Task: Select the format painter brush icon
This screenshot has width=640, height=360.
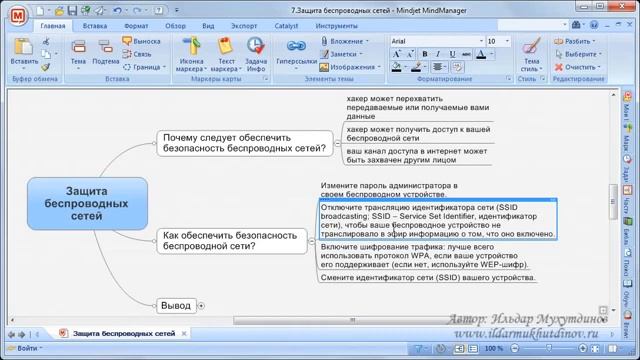Action: [46, 67]
